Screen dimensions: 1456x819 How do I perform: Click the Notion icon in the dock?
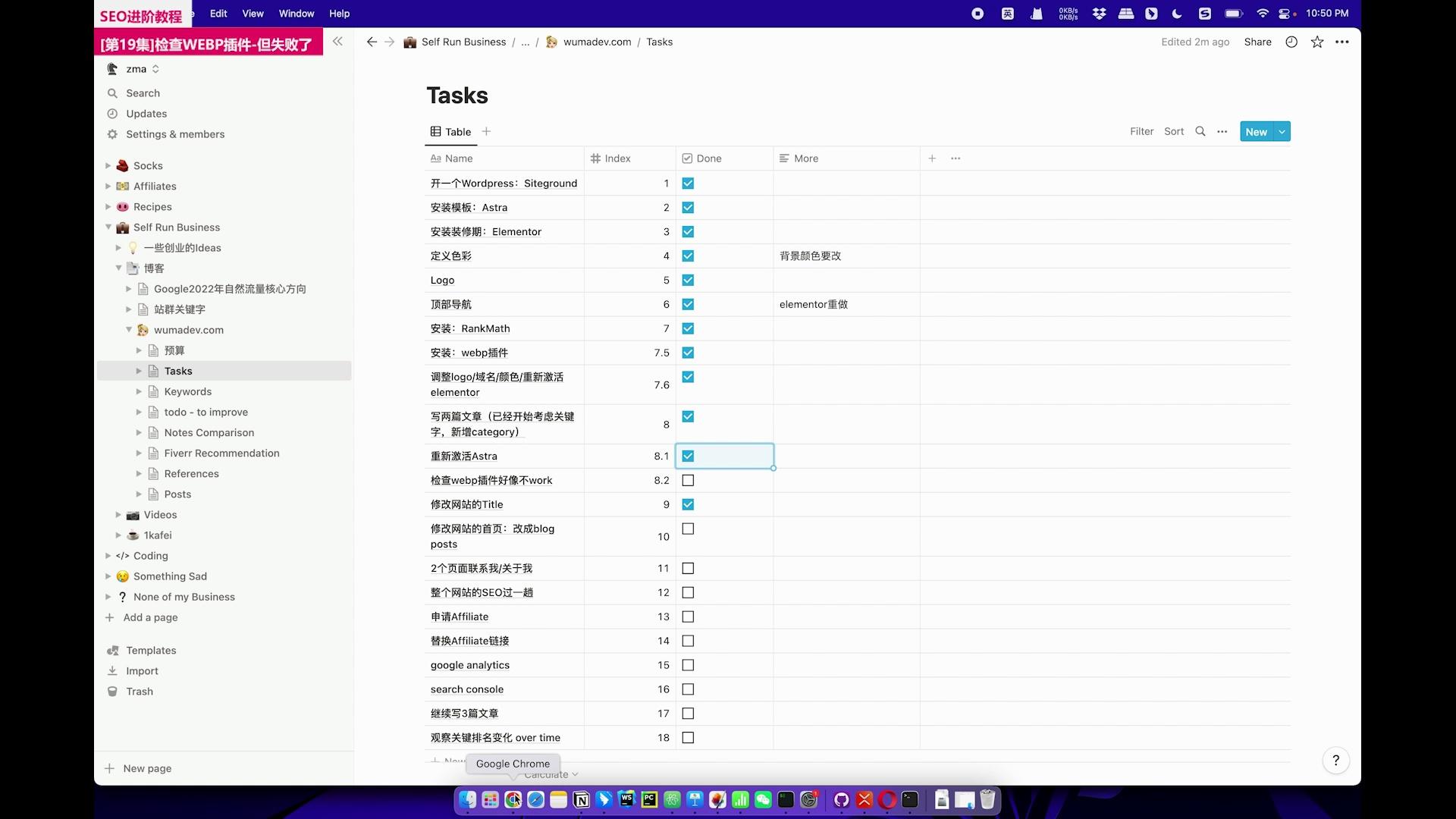point(582,799)
